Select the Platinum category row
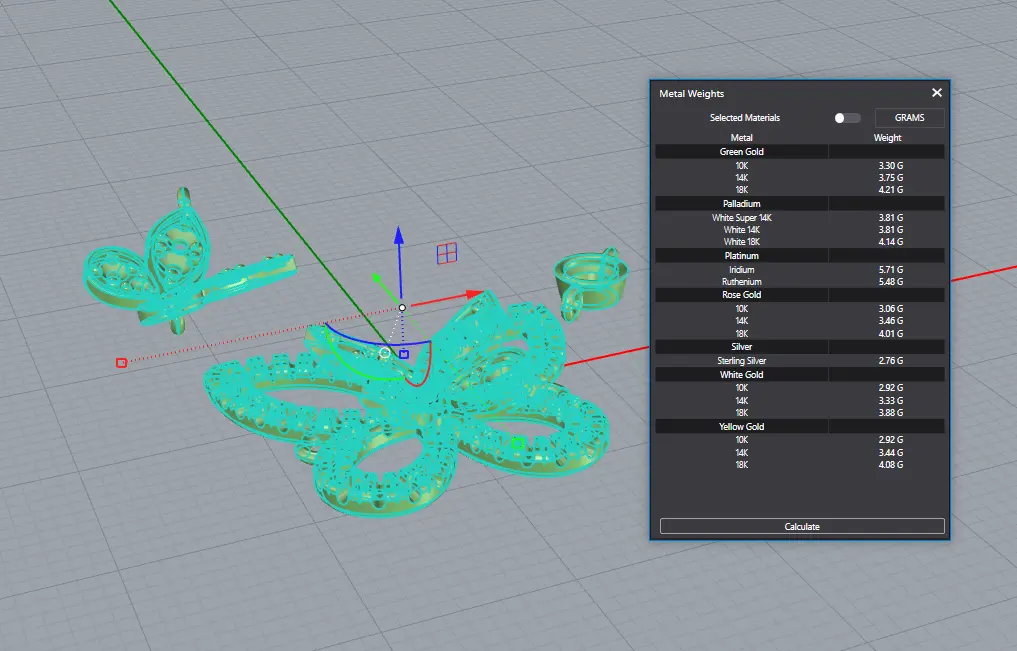This screenshot has width=1017, height=651. coord(800,255)
